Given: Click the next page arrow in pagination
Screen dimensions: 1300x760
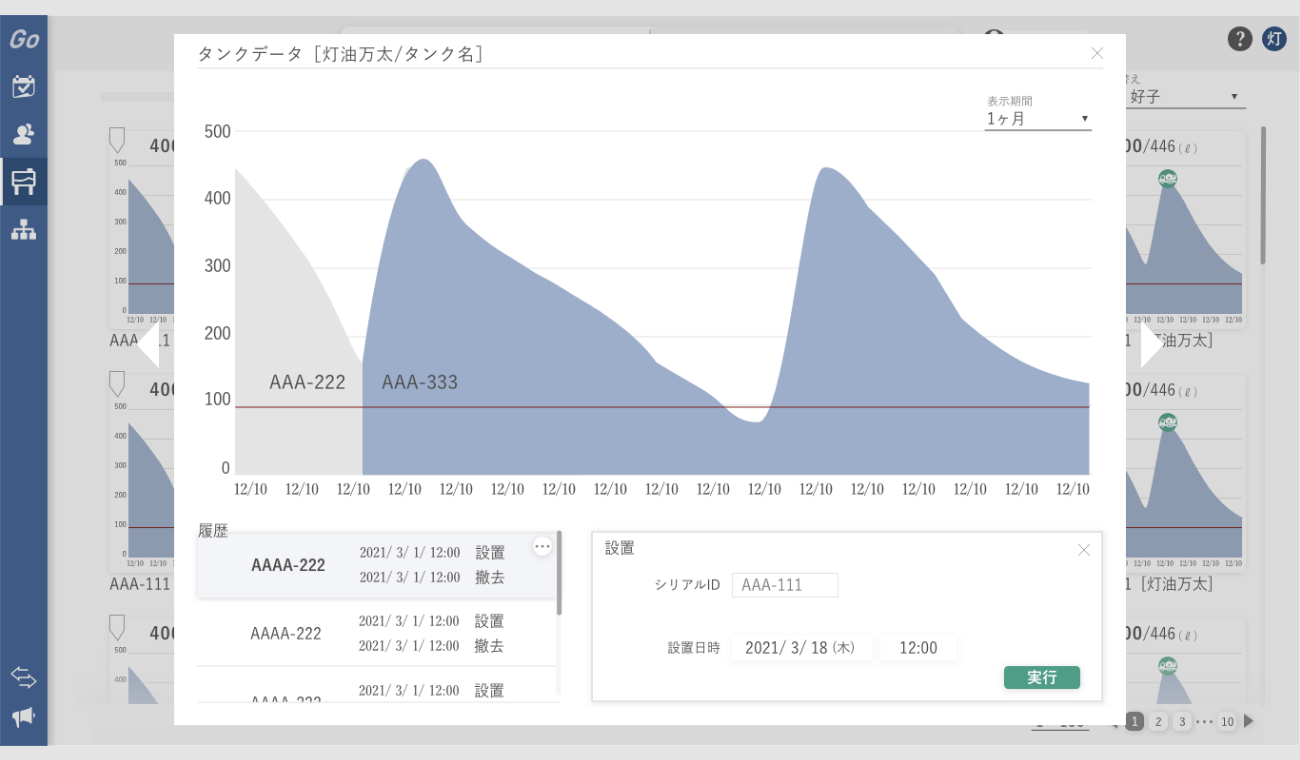Looking at the screenshot, I should pyautogui.click(x=1248, y=721).
